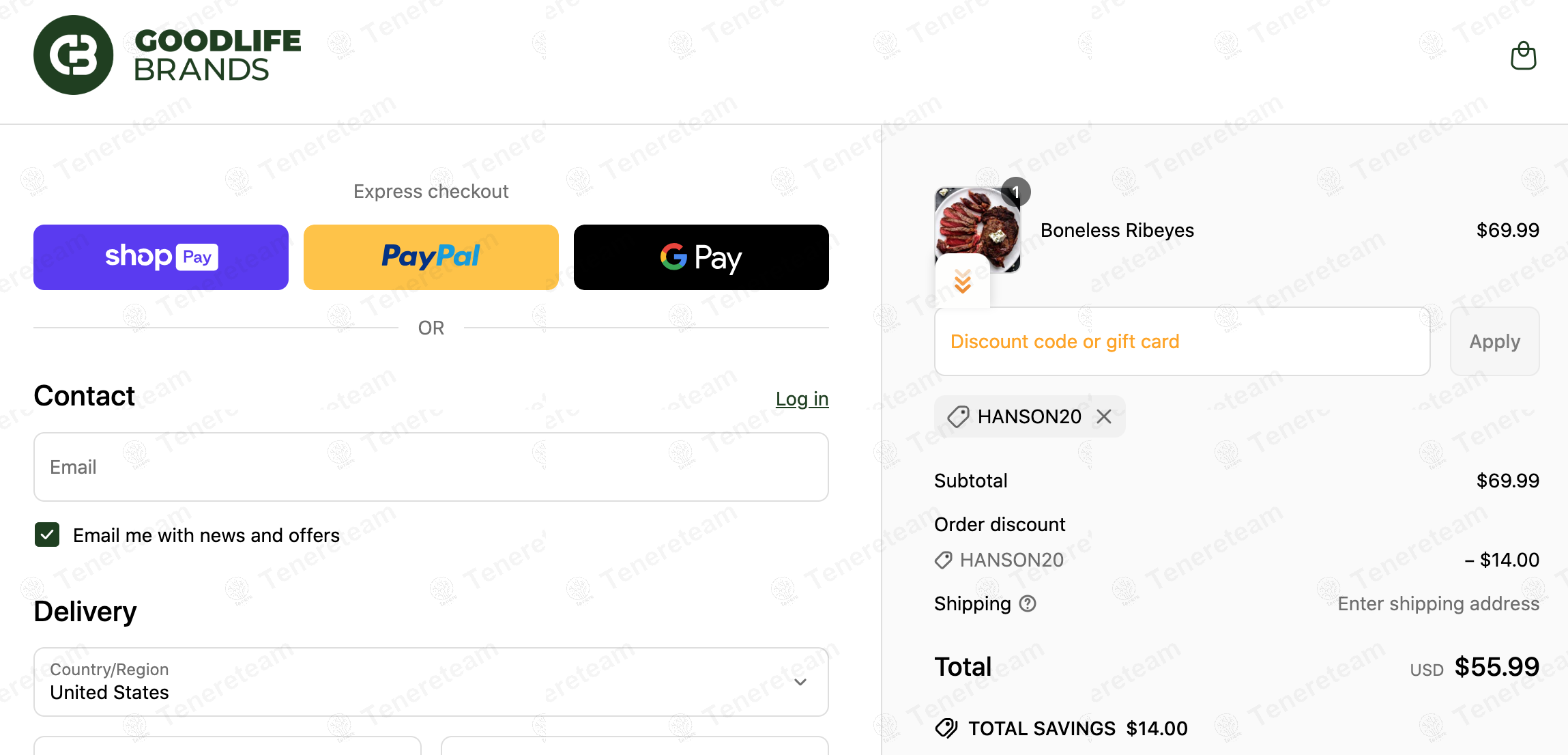Click the tag icon on HANSON20 chip
The height and width of the screenshot is (755, 1568).
(x=958, y=416)
